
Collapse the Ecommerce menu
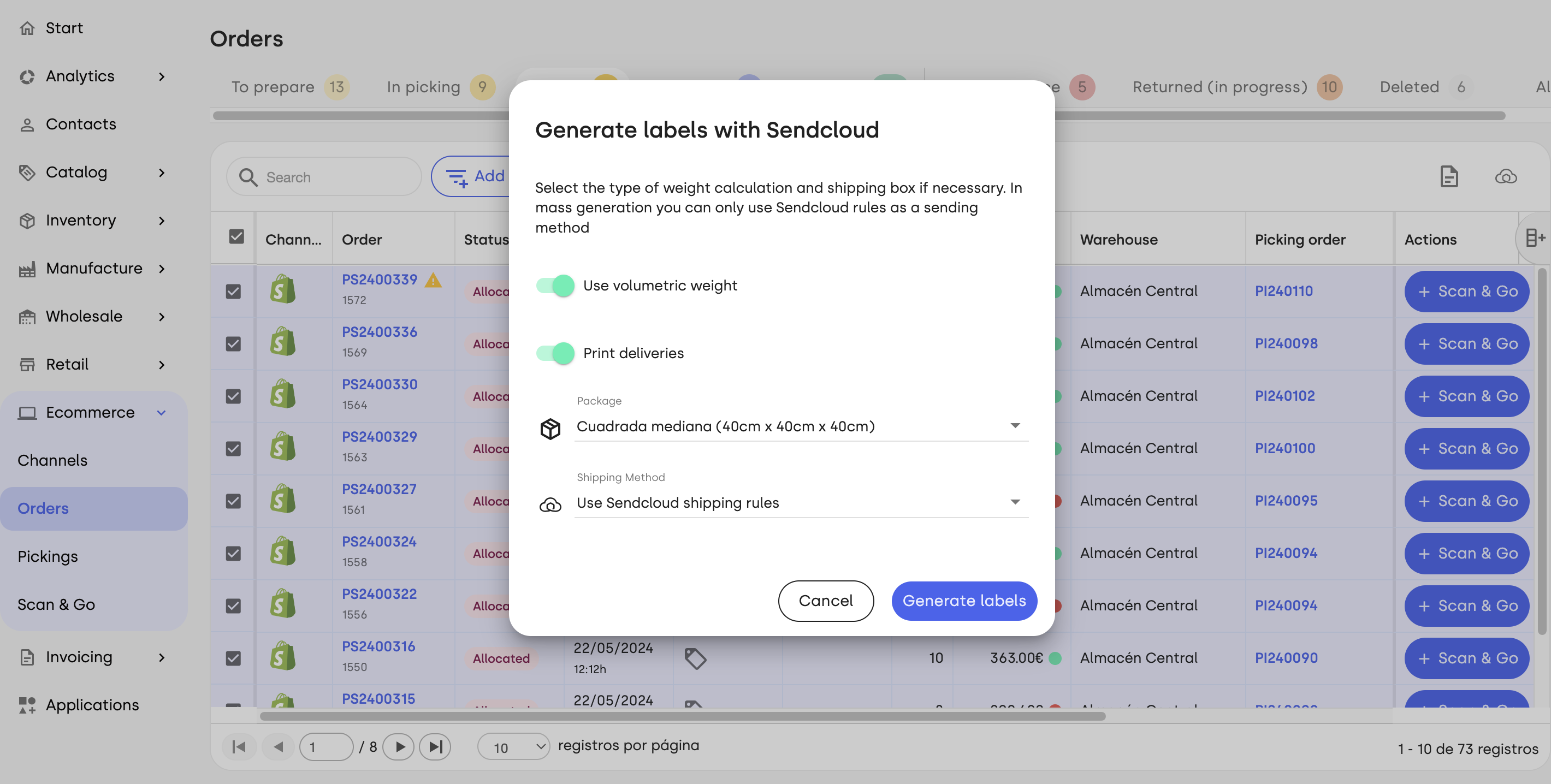pyautogui.click(x=161, y=413)
